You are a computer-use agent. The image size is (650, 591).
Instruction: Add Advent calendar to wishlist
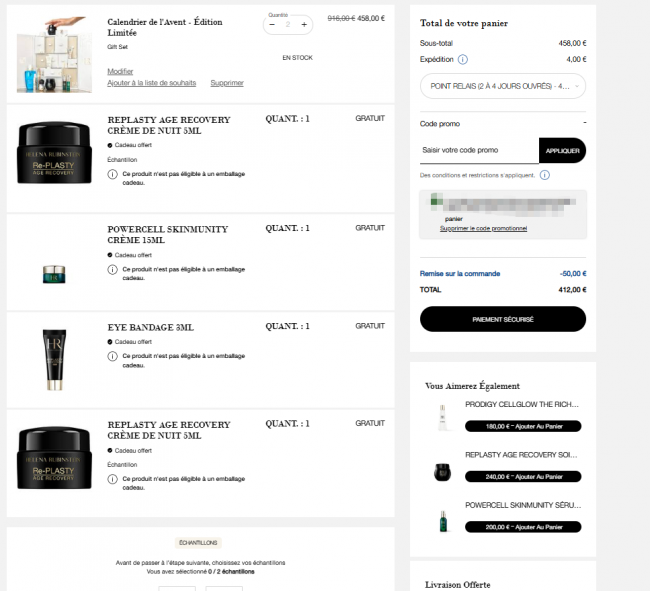pyautogui.click(x=152, y=83)
